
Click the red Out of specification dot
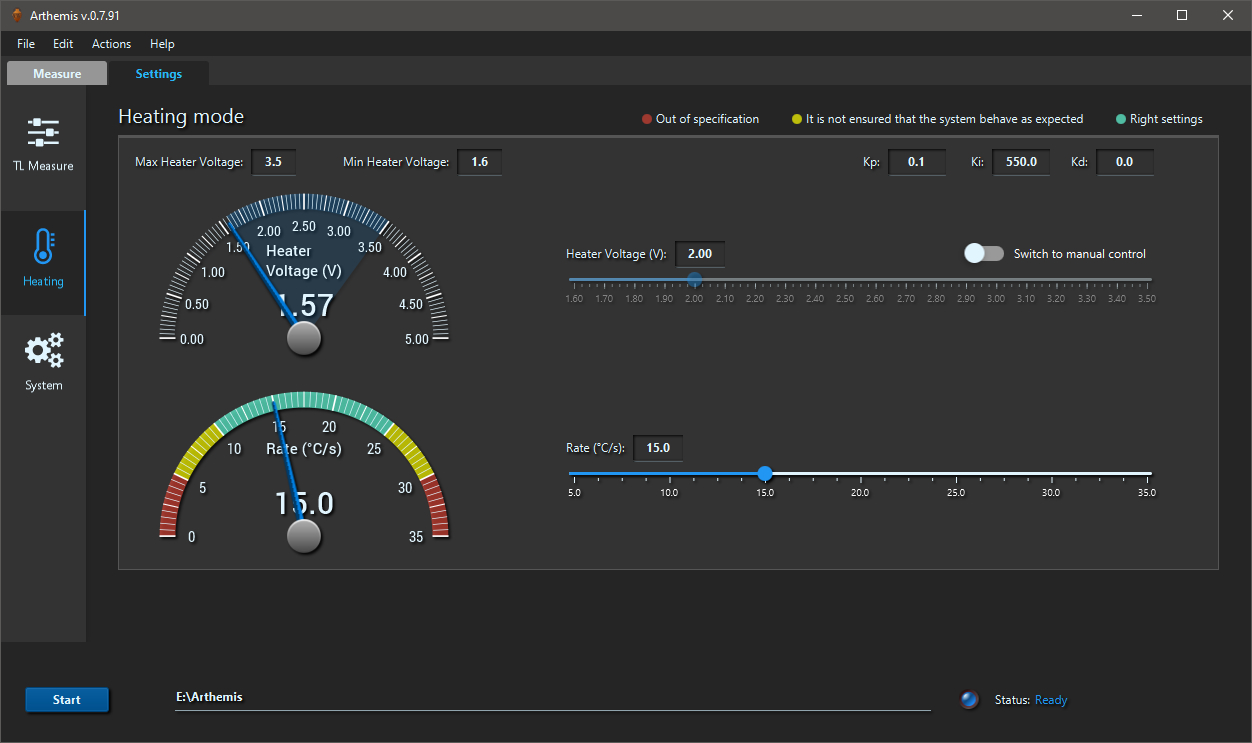click(x=647, y=119)
